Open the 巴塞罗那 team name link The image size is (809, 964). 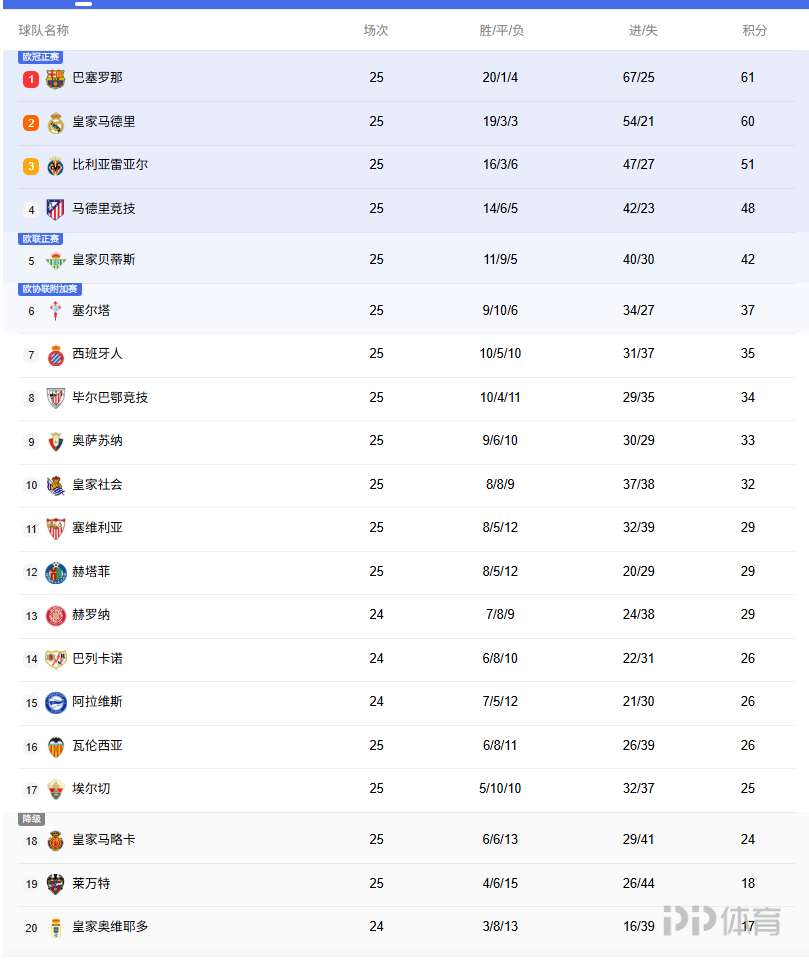(98, 78)
